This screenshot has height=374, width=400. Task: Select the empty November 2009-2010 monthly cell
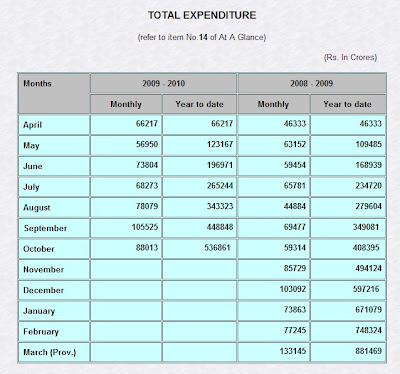(x=126, y=270)
